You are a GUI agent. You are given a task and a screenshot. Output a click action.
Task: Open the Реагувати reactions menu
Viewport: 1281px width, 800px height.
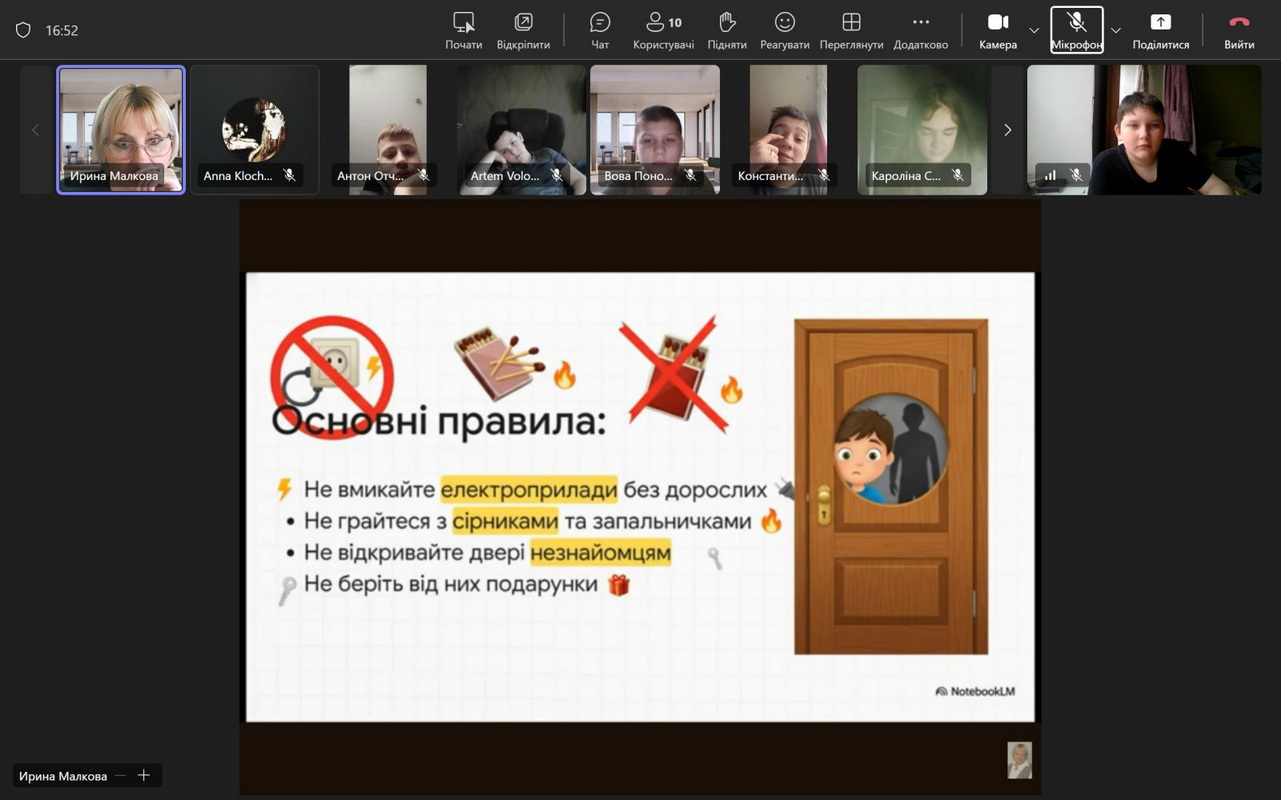pos(785,30)
